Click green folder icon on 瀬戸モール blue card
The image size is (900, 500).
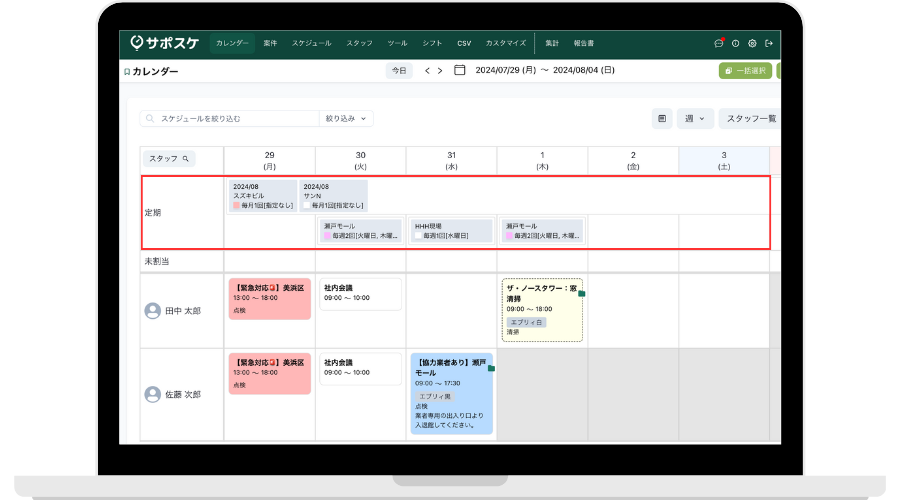(x=491, y=368)
